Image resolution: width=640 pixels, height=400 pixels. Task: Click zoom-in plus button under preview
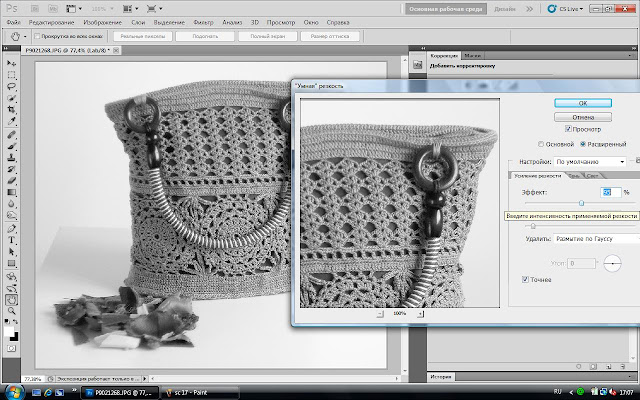[419, 313]
